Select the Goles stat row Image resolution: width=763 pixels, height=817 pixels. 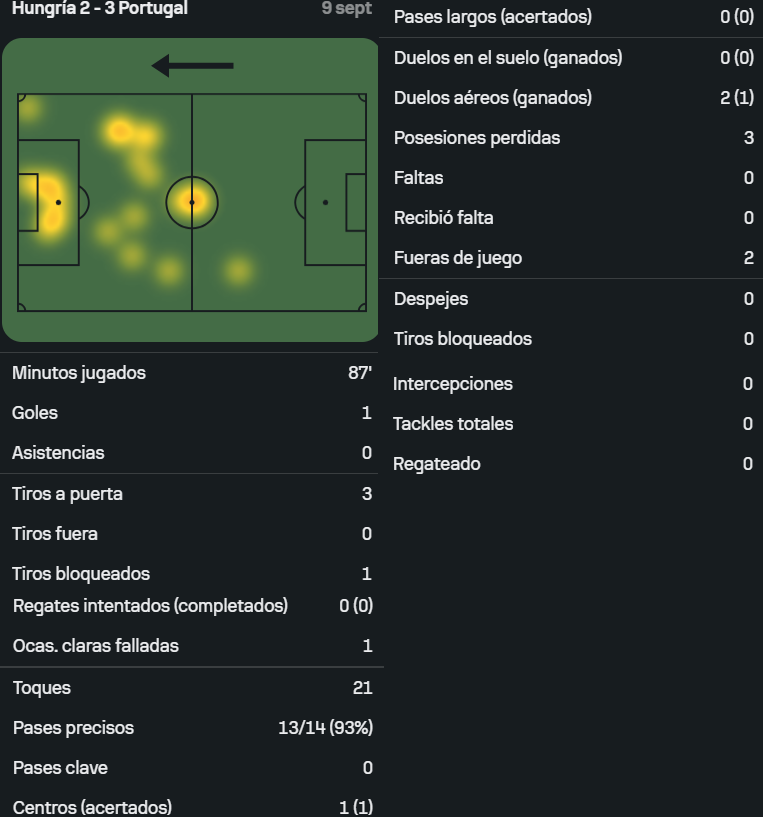[191, 413]
